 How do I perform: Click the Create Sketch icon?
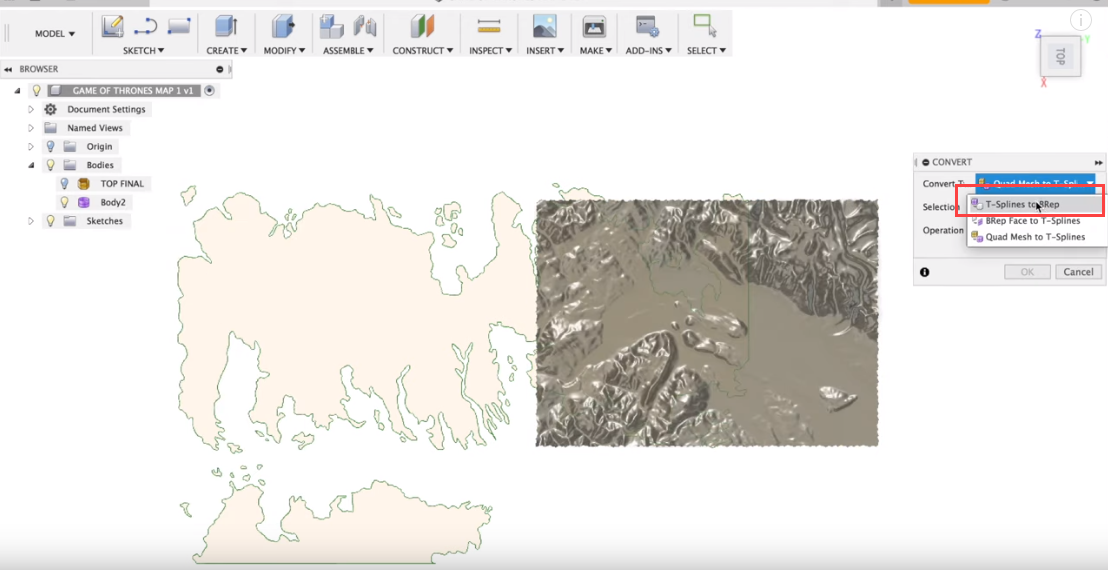(x=112, y=26)
